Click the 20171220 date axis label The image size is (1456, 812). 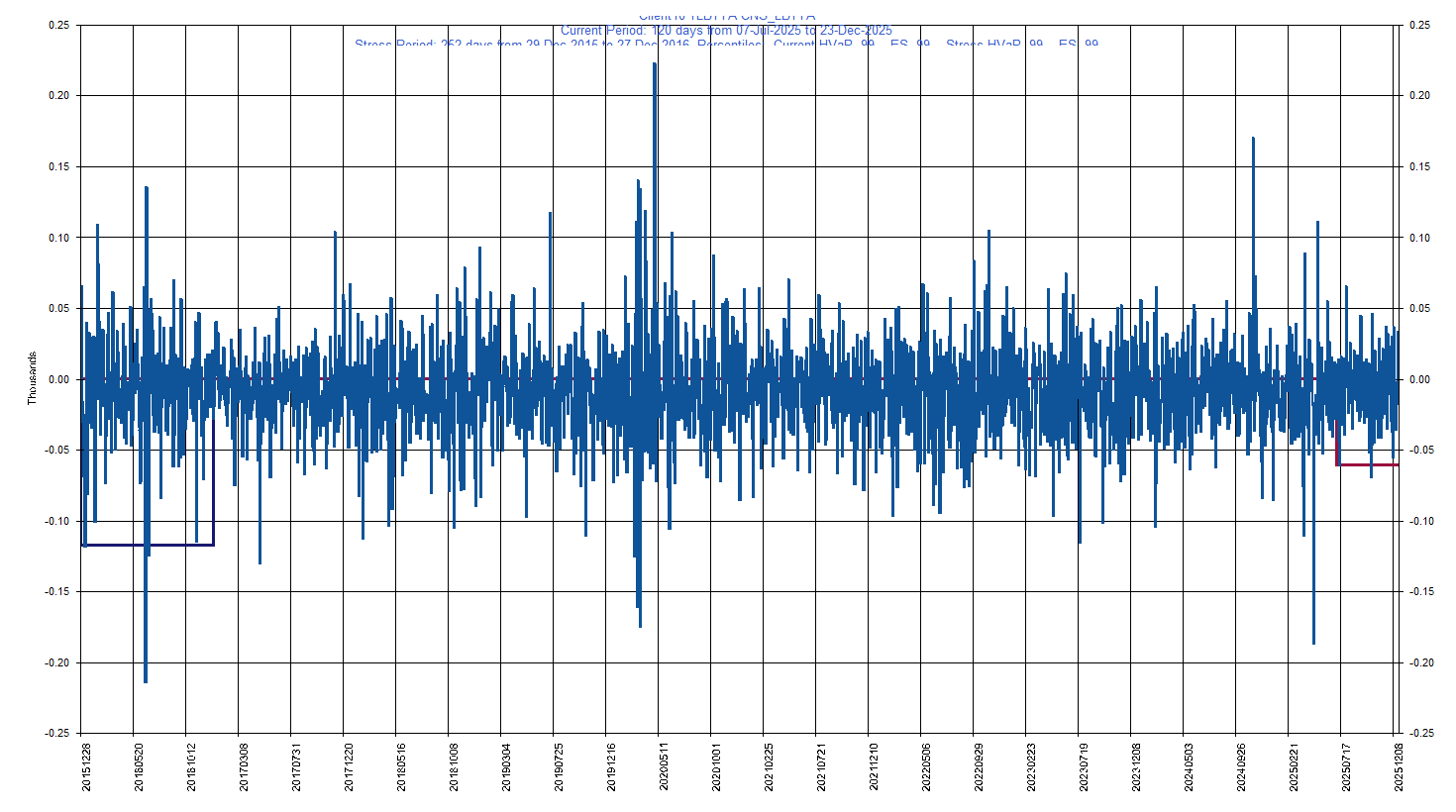point(349,766)
